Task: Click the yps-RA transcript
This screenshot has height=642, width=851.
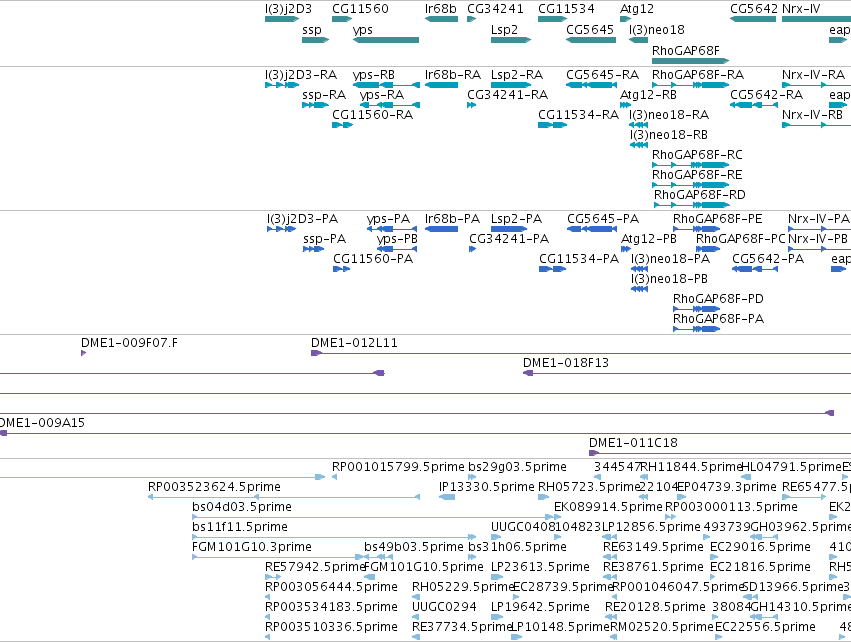Action: (x=390, y=105)
